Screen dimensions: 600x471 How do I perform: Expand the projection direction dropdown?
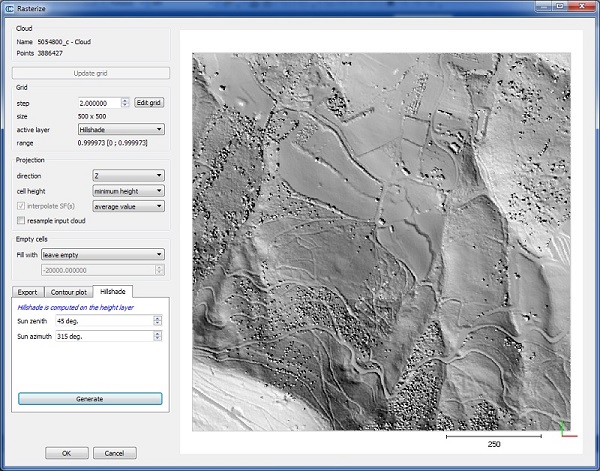pos(129,176)
